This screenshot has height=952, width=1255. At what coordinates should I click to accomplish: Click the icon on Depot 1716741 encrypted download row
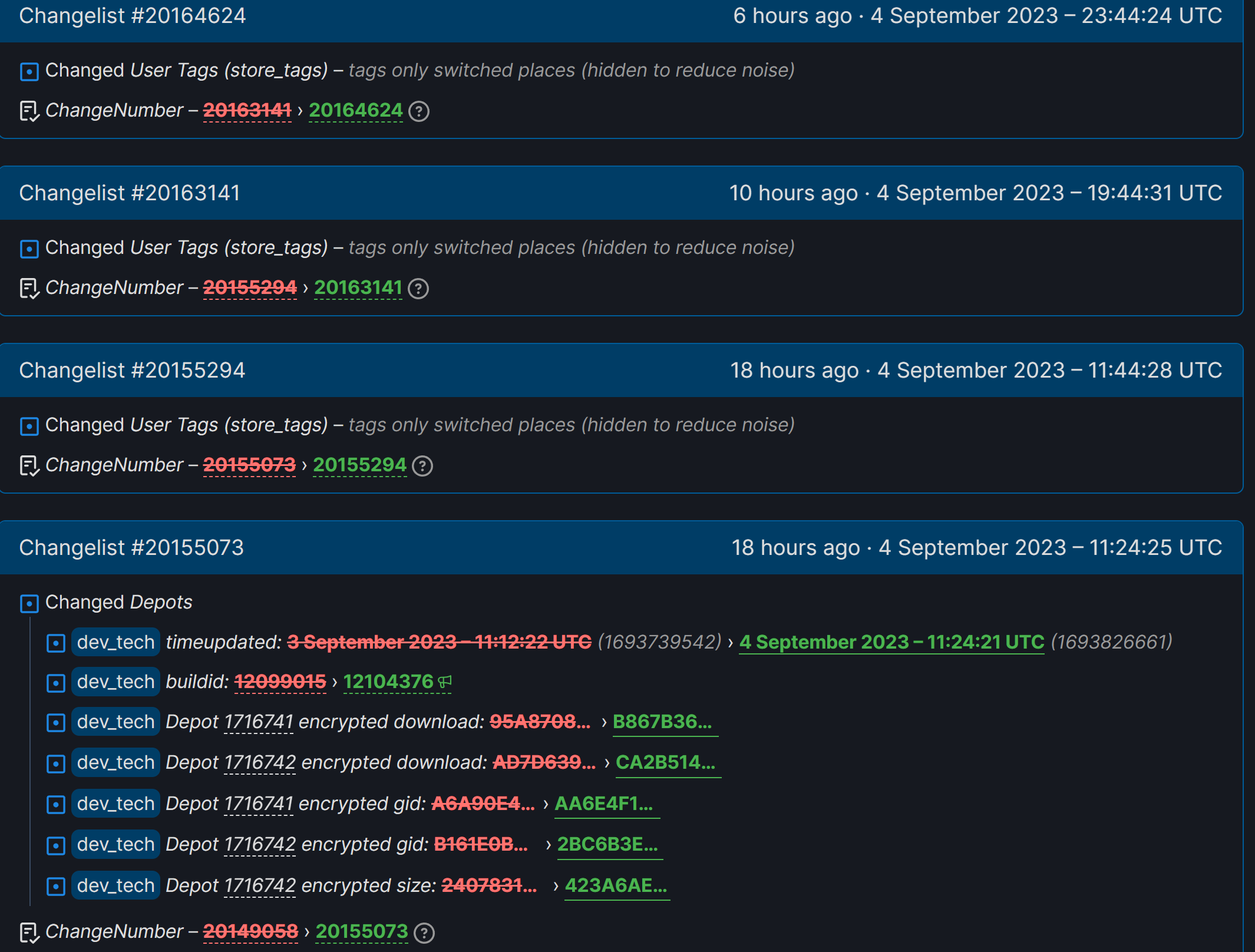click(55, 723)
